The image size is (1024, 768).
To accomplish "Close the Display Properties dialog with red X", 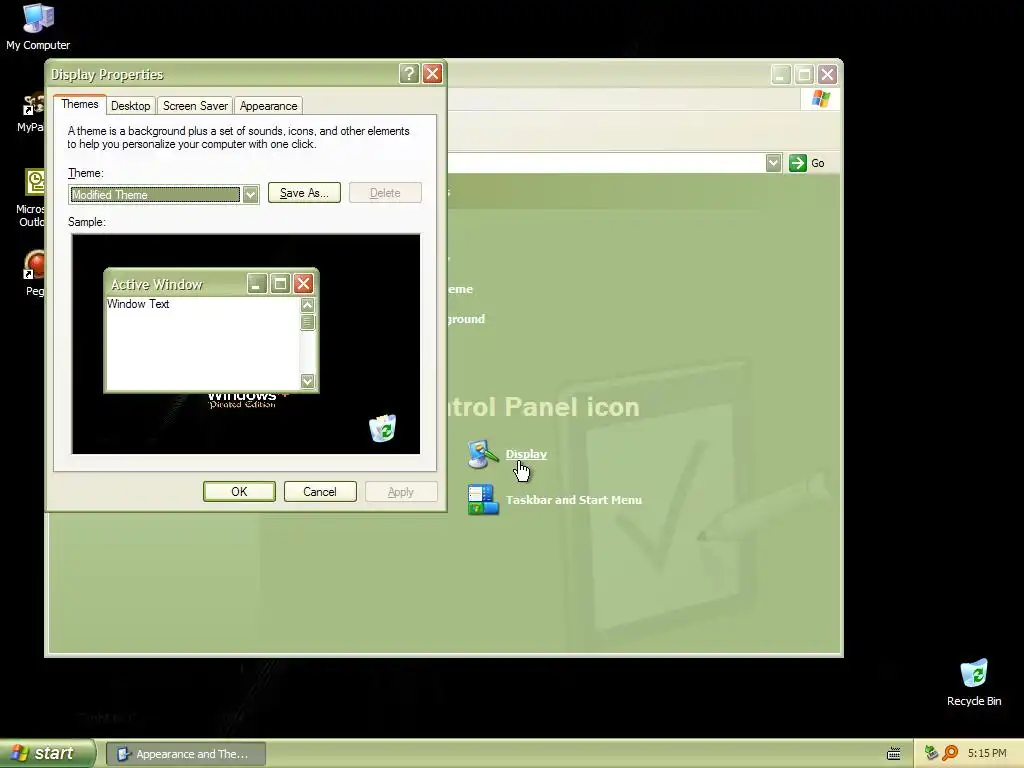I will [432, 74].
